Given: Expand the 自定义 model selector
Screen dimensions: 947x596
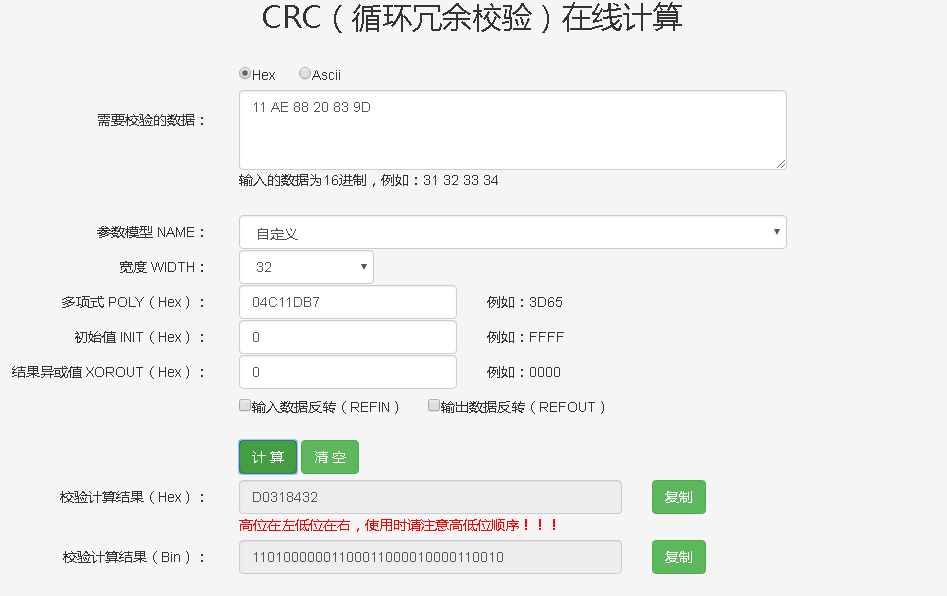Looking at the screenshot, I should (x=512, y=231).
